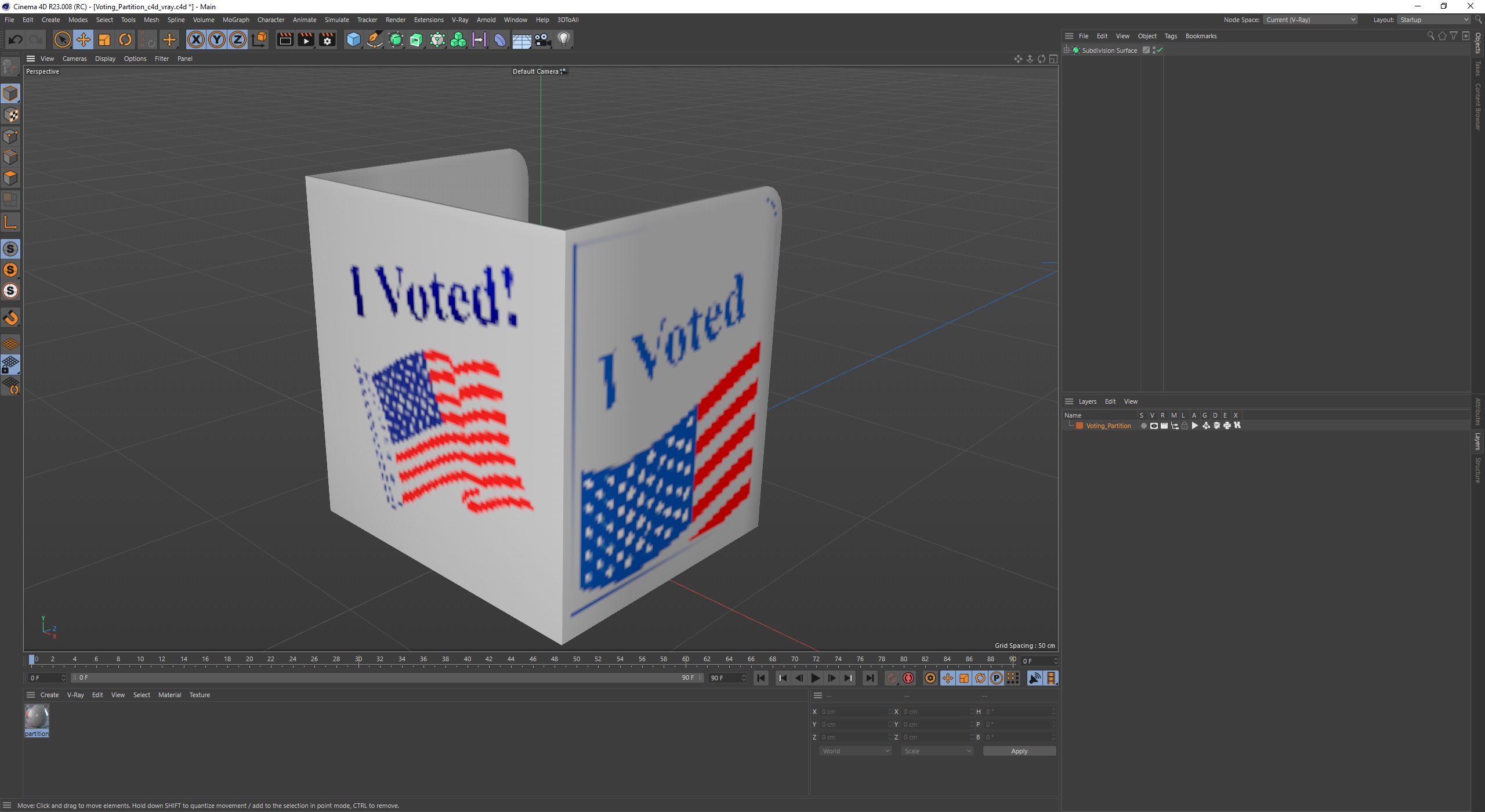Choose the Scale tool in top toolbar

click(104, 39)
